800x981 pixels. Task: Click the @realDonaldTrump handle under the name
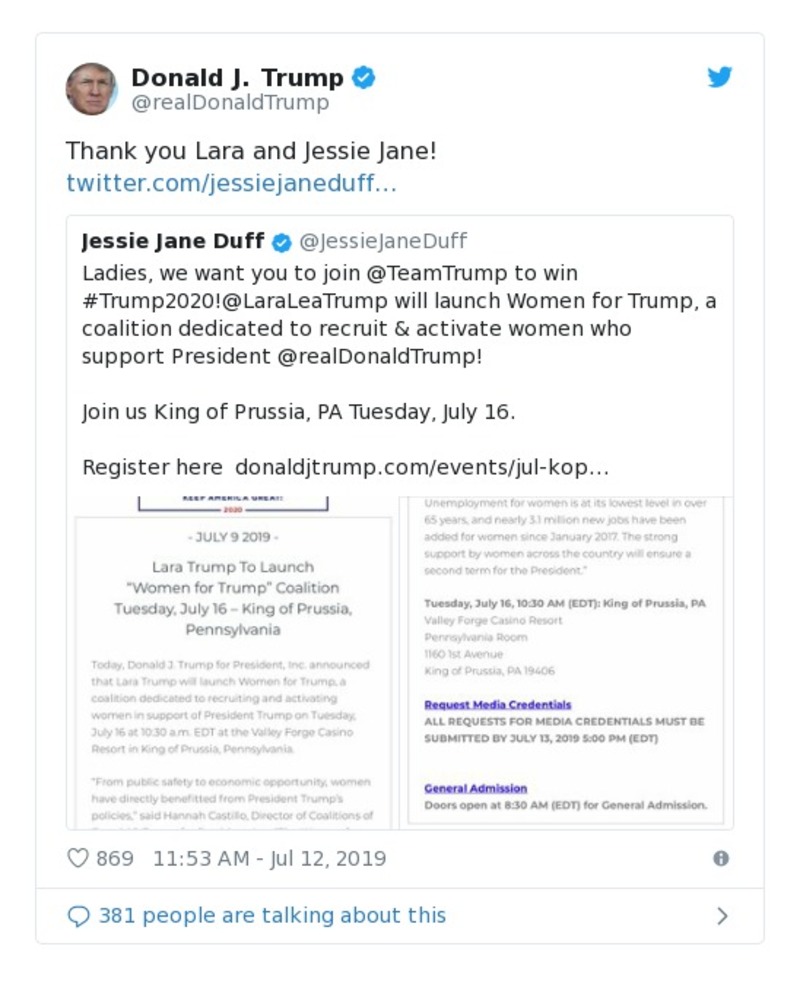click(230, 103)
